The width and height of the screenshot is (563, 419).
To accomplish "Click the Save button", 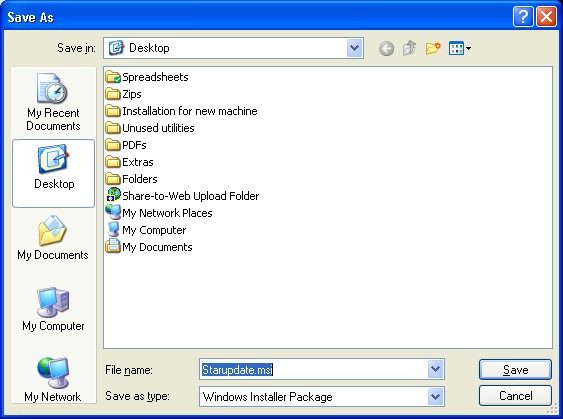I will coord(515,369).
